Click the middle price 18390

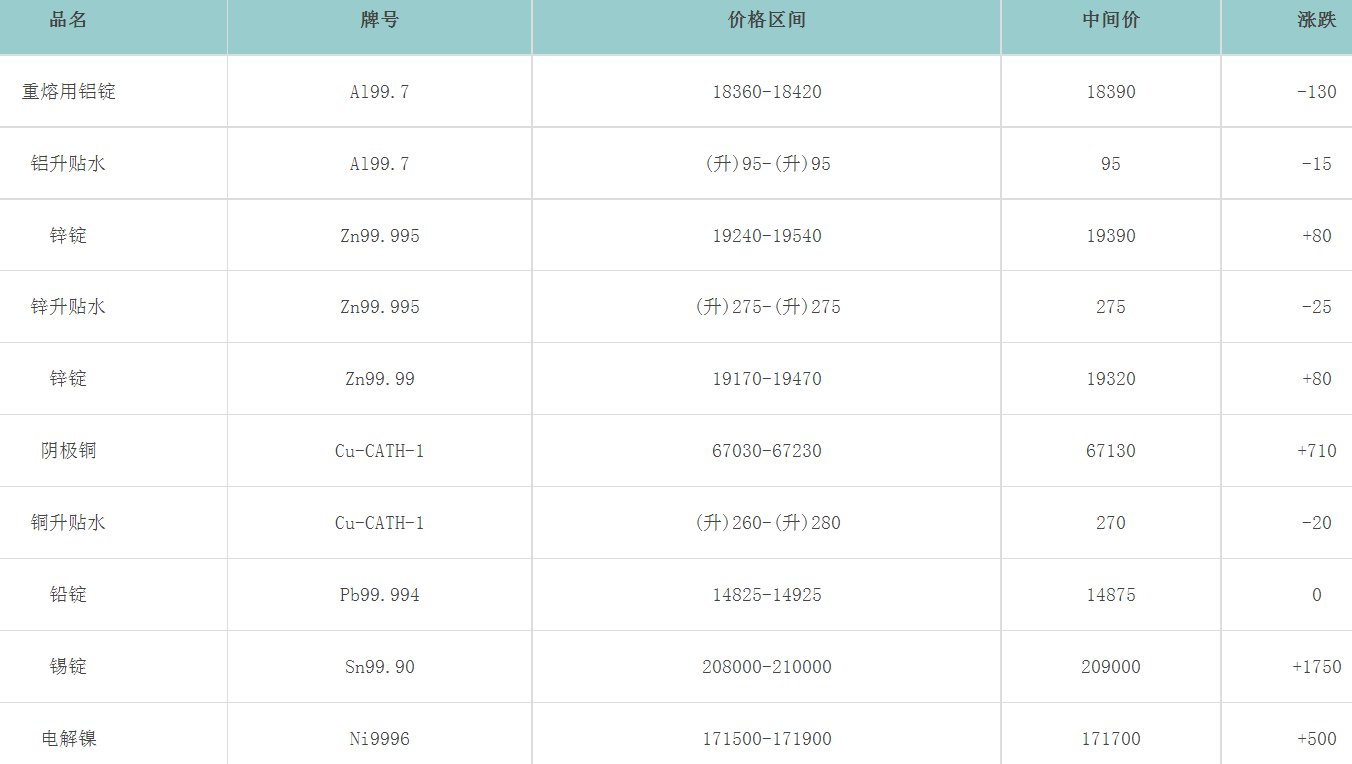[1111, 92]
